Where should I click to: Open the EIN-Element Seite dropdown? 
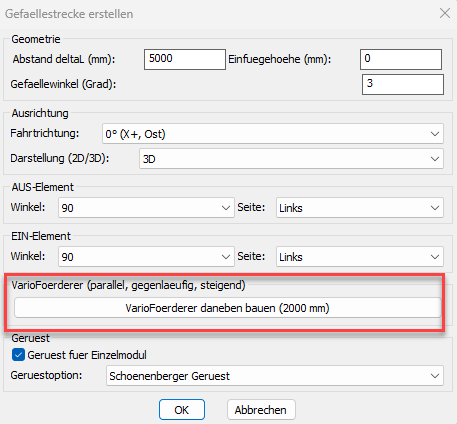coord(360,257)
